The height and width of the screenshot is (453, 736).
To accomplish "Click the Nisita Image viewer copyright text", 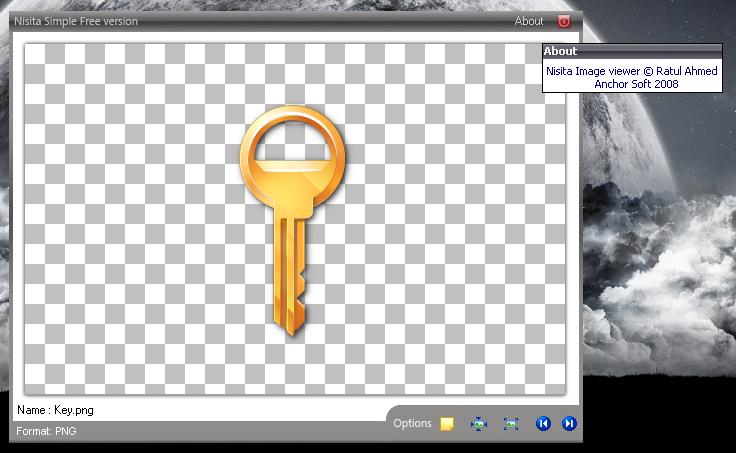I will pos(631,72).
